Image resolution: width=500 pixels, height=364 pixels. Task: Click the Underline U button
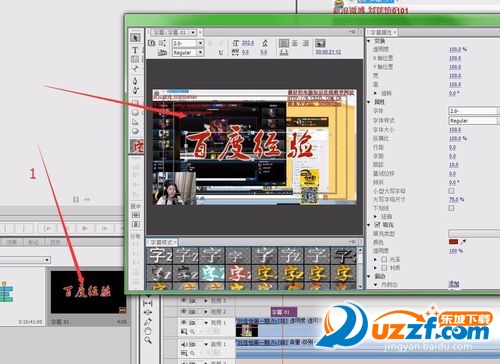click(221, 52)
